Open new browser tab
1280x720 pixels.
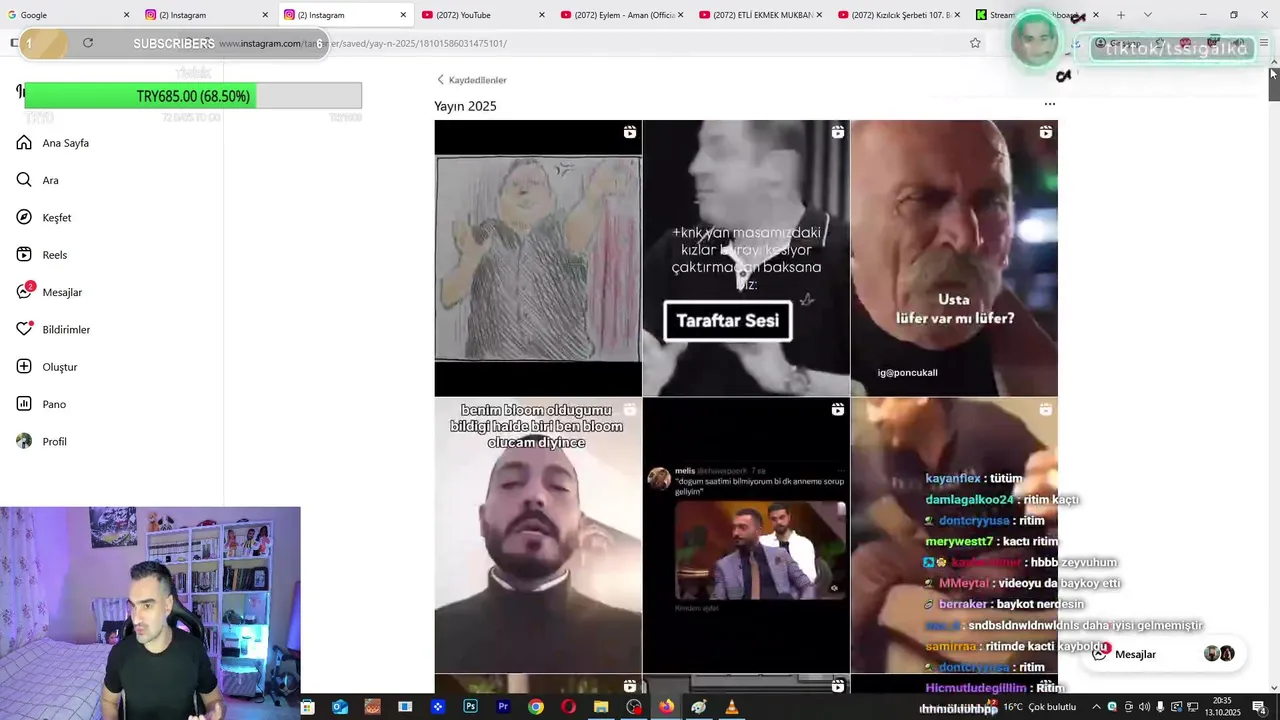1121,15
